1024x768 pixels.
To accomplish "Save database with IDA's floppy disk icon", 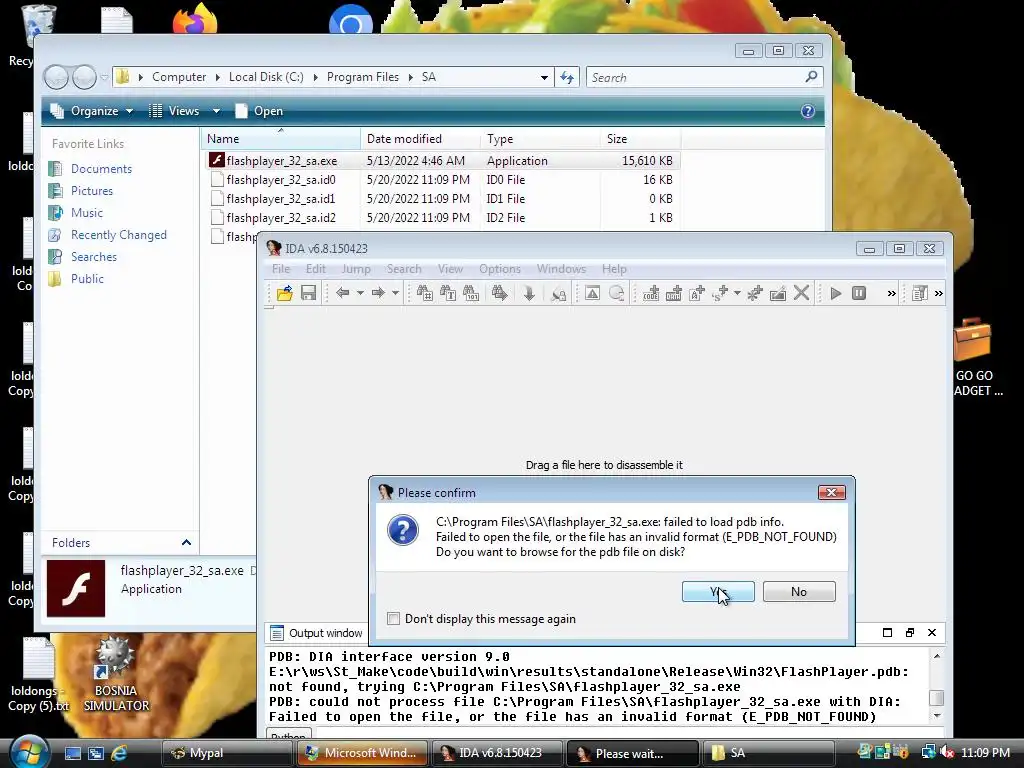I will coord(308,293).
